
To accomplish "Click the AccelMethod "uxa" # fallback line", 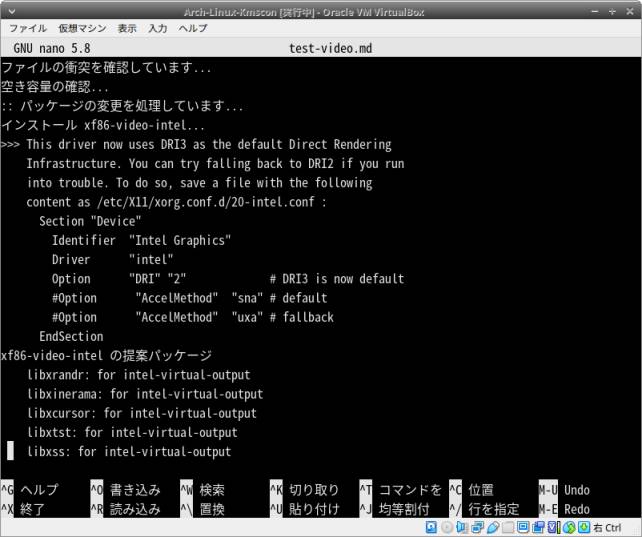I will (193, 317).
